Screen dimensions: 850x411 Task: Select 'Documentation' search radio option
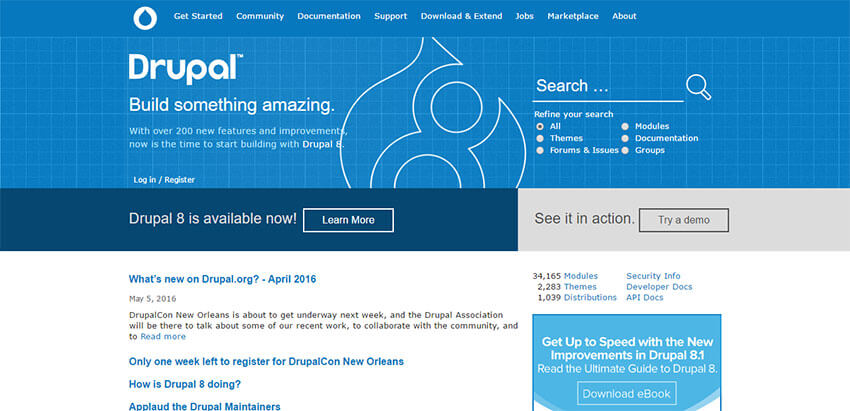click(x=626, y=139)
